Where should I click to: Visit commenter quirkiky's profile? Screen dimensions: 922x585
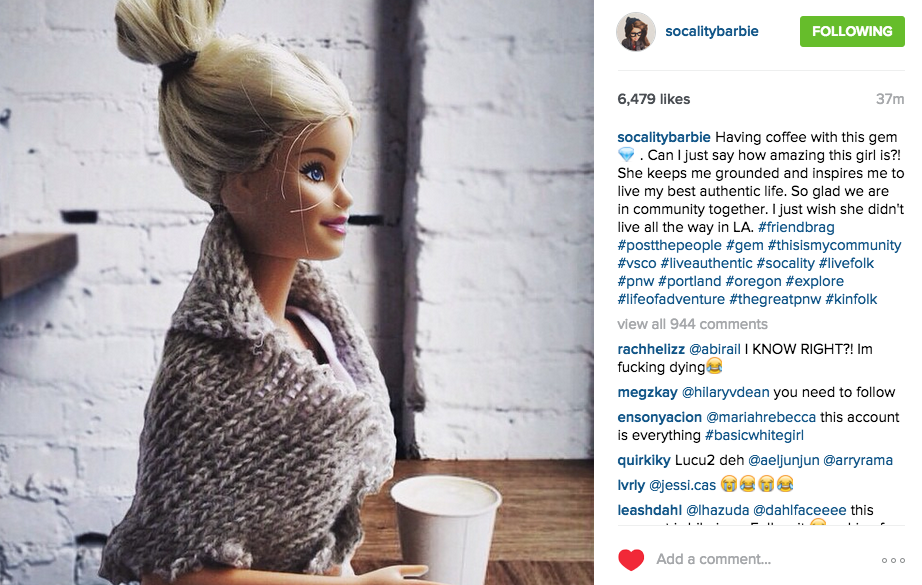pyautogui.click(x=644, y=460)
